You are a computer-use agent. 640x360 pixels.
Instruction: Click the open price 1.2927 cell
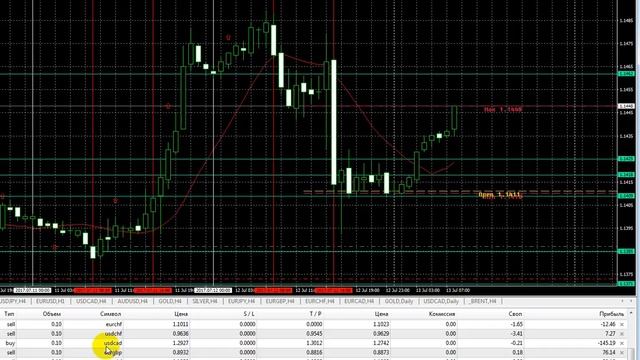tap(180, 343)
